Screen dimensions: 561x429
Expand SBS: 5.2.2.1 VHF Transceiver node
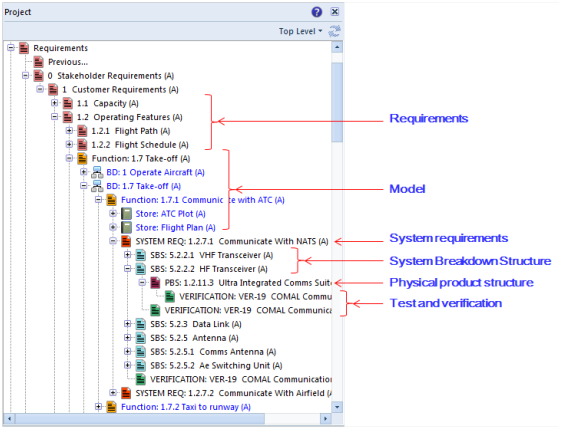point(127,255)
